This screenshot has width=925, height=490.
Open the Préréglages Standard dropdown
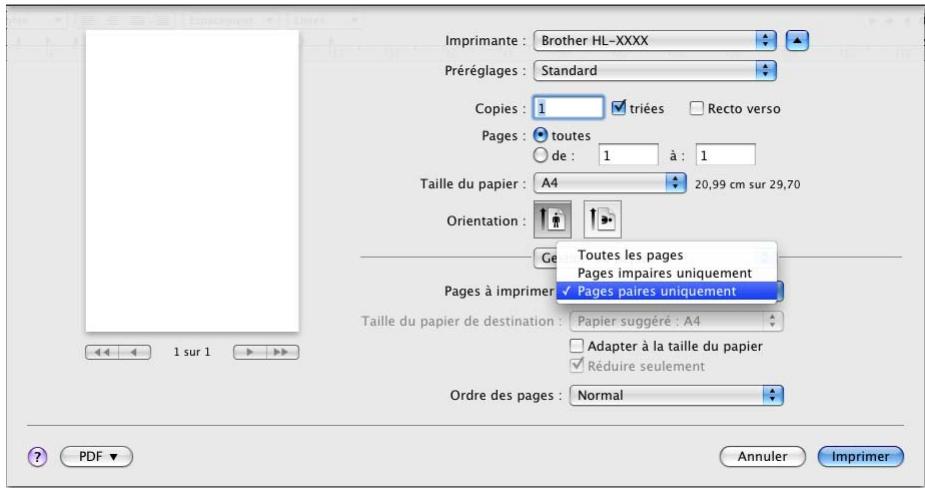click(x=655, y=71)
